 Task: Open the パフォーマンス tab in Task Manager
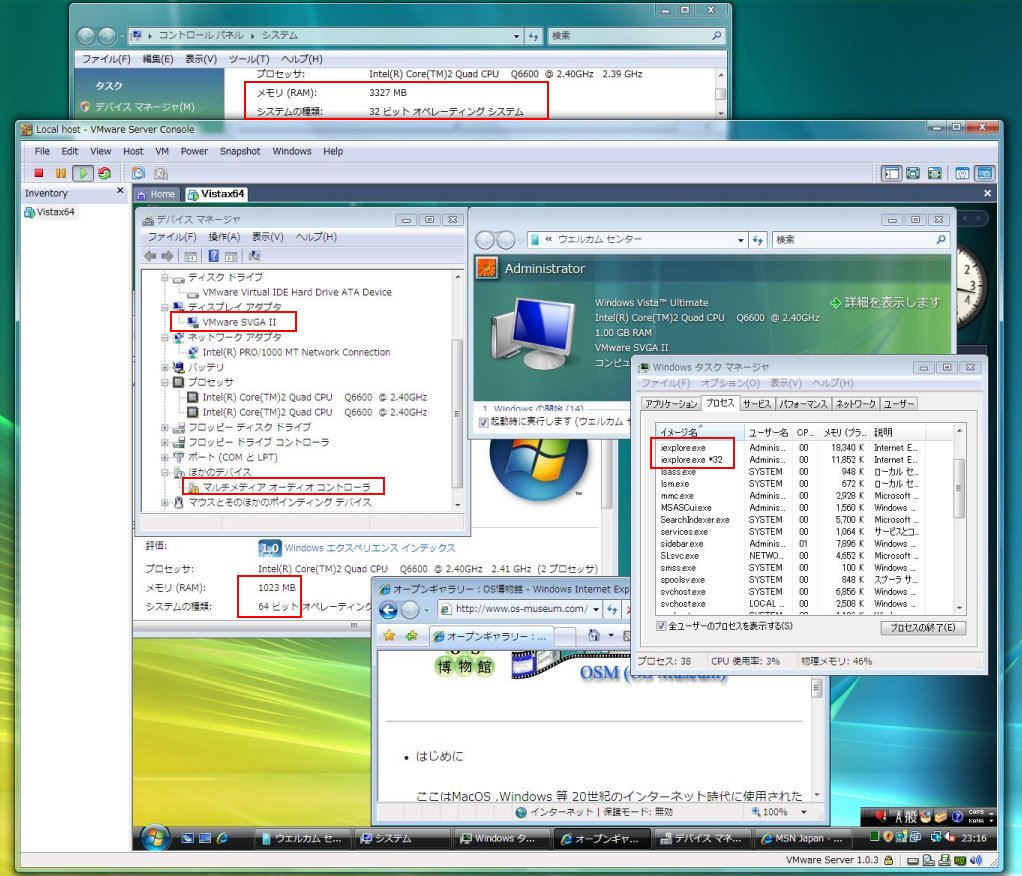(803, 404)
